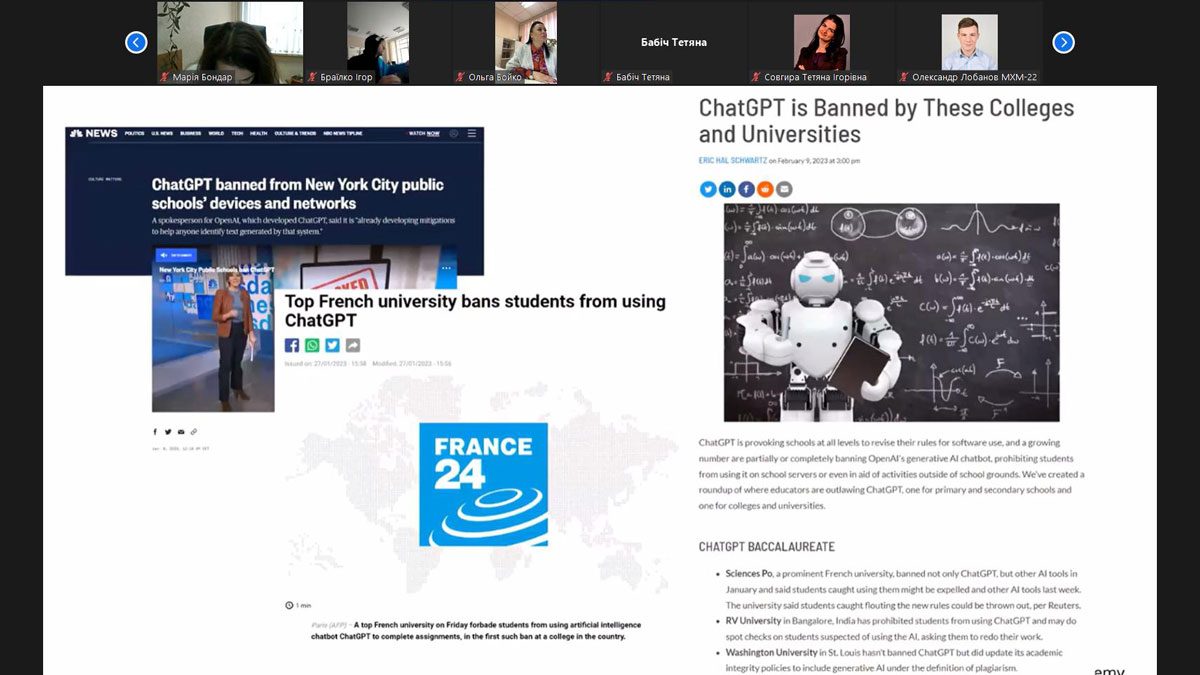The height and width of the screenshot is (675, 1200).
Task: Open the Politics section in NBC nav
Action: click(134, 133)
